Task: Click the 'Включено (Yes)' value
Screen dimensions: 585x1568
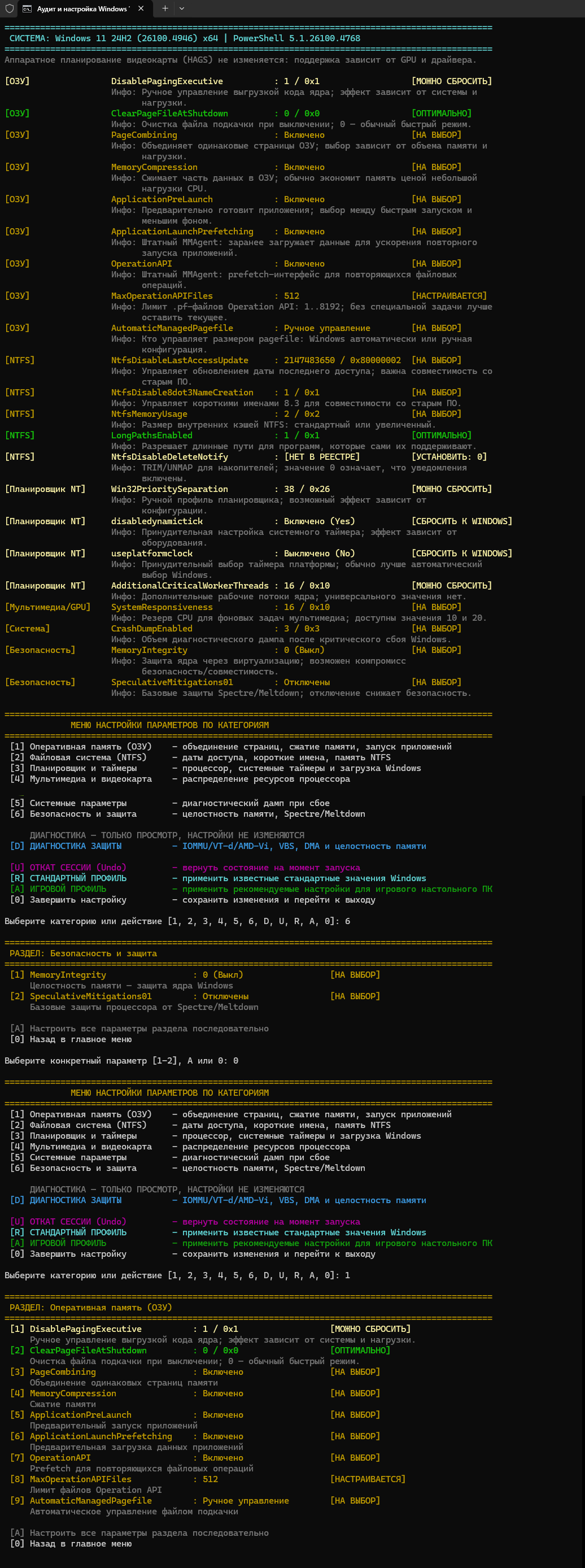Action: point(319,521)
